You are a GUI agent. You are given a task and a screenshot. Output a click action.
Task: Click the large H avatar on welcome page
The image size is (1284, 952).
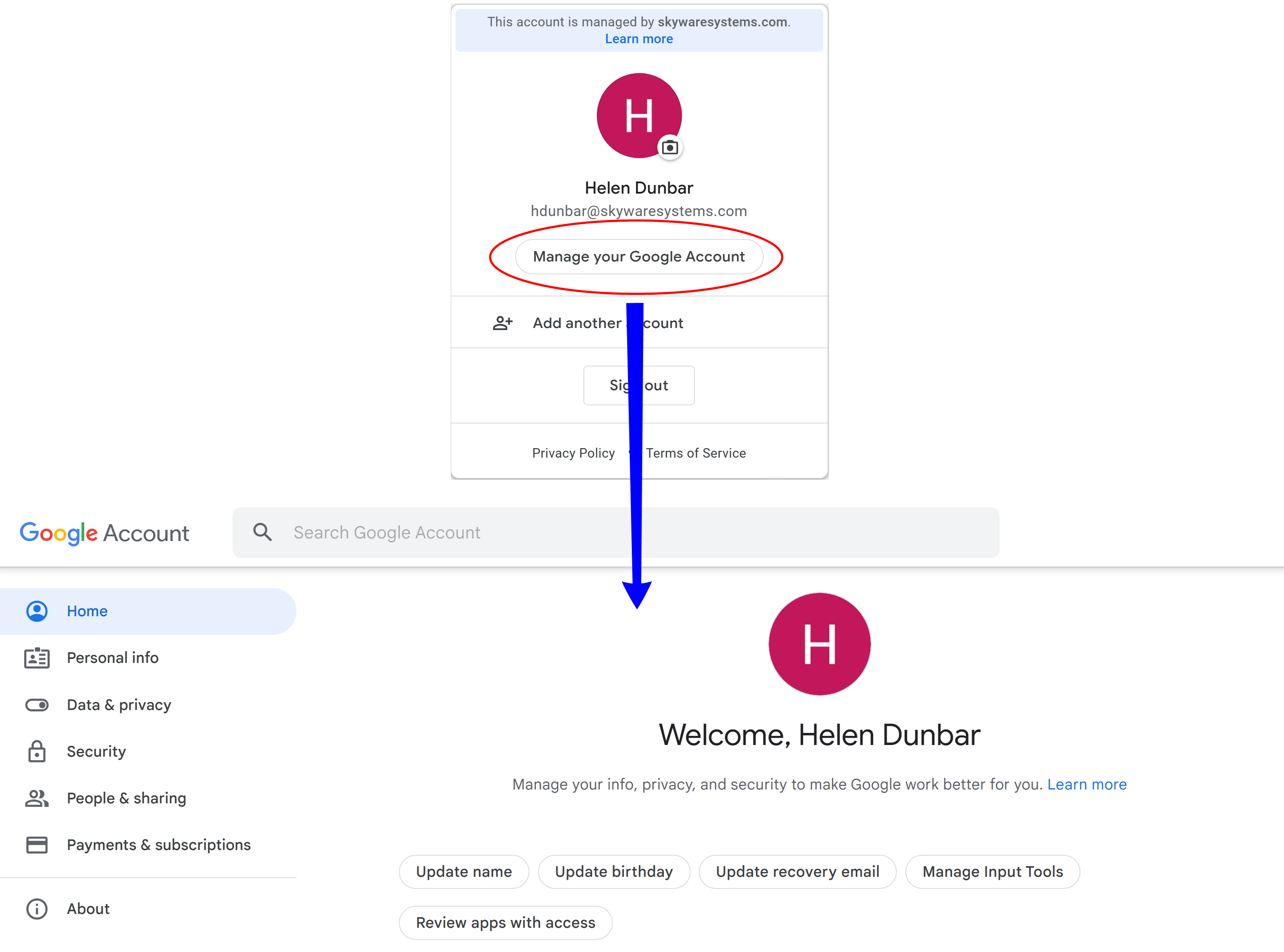[x=819, y=644]
